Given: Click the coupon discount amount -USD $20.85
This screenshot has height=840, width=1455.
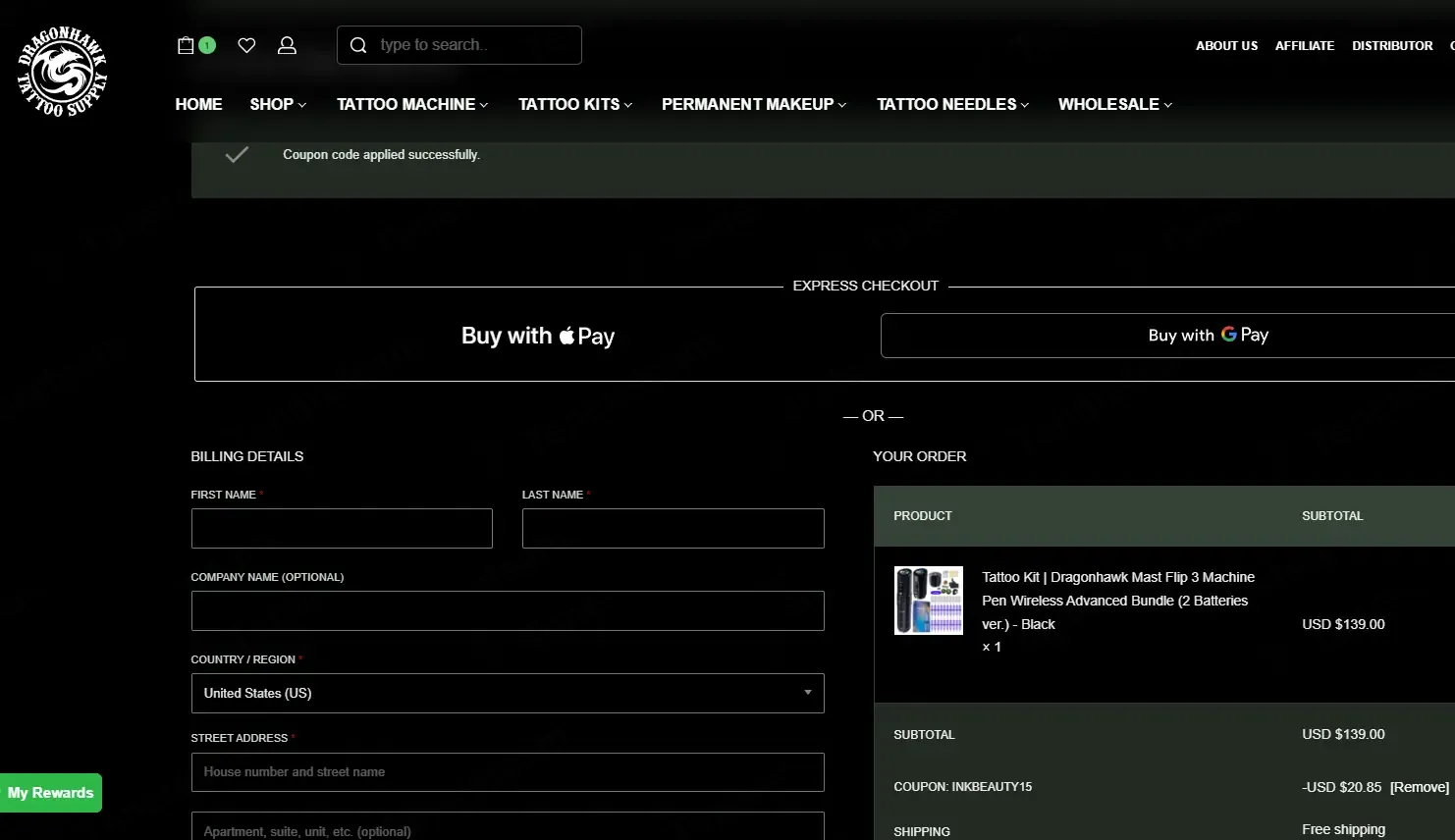Looking at the screenshot, I should 1341,787.
